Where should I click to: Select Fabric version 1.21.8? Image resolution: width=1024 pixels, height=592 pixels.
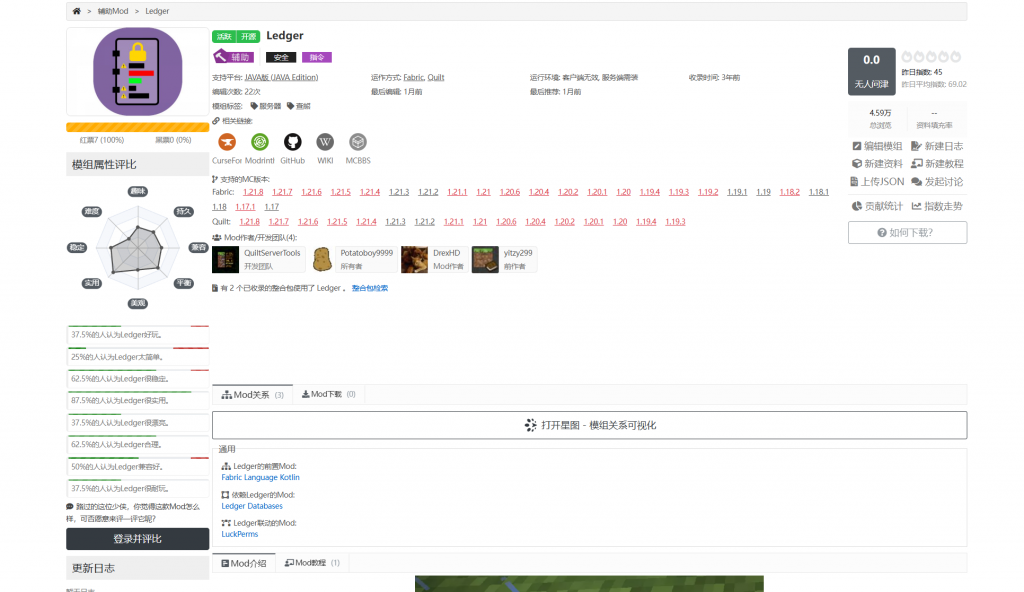tap(253, 192)
